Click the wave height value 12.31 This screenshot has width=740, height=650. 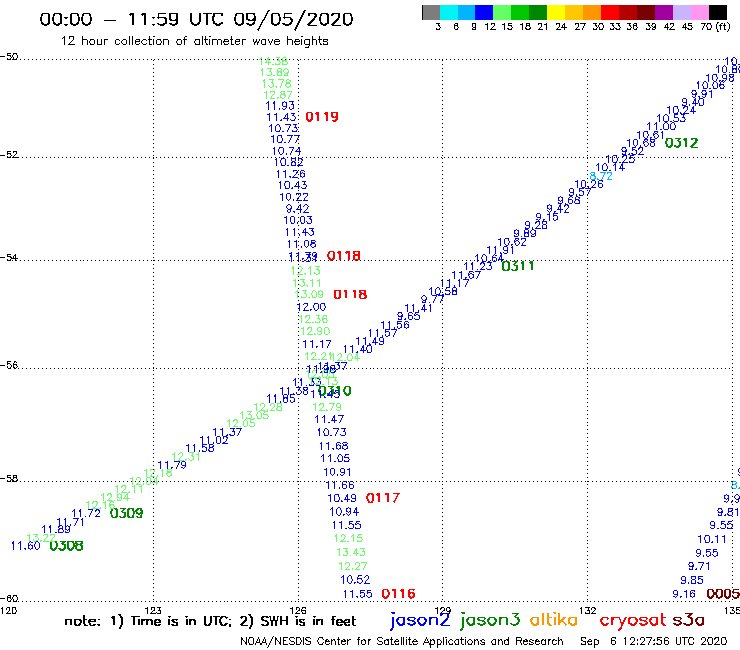tap(186, 456)
